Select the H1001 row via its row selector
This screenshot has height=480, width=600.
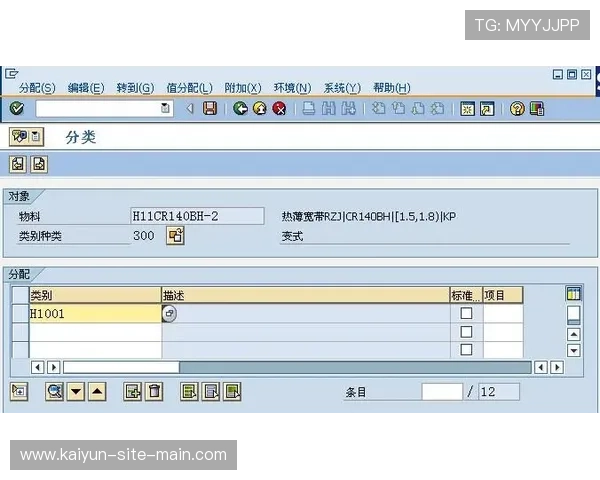(x=20, y=313)
